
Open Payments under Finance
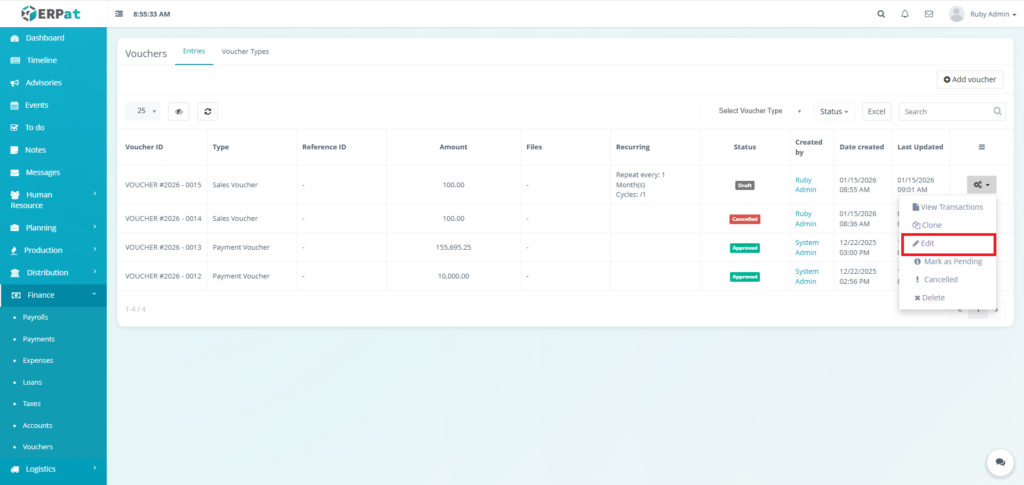tap(39, 339)
